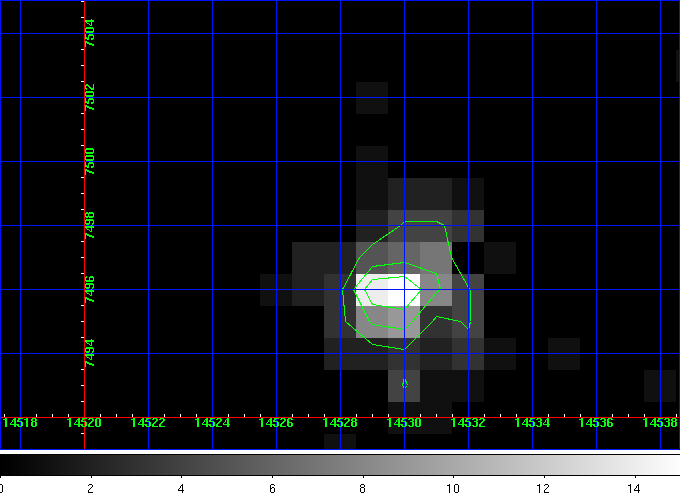The height and width of the screenshot is (498, 680).
Task: Click the colorbar value 4
Action: point(181,489)
